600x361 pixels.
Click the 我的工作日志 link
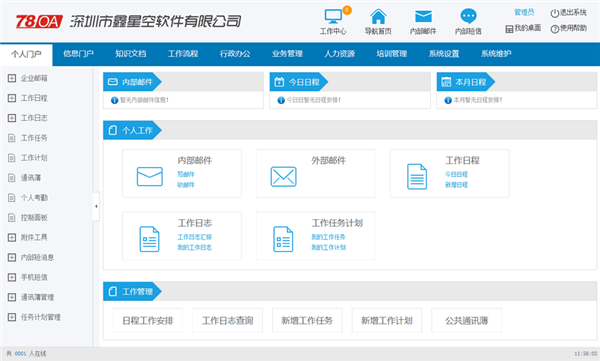(194, 247)
